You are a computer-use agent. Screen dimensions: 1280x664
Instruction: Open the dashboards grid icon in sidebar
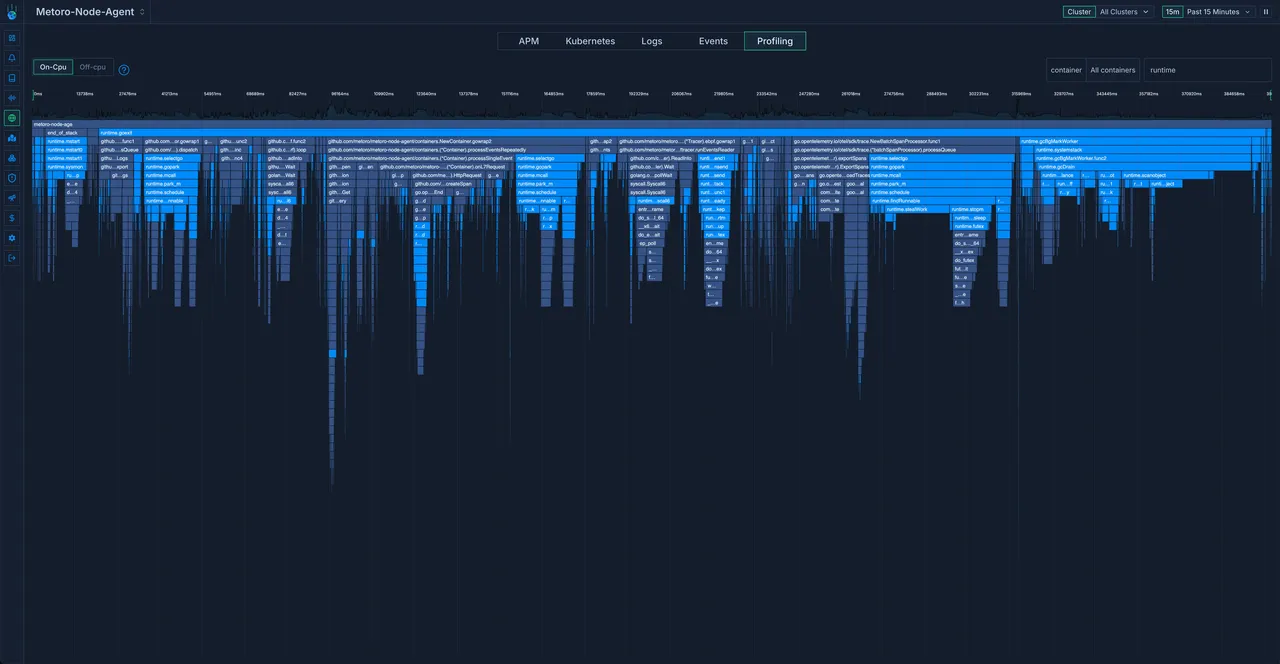click(12, 38)
